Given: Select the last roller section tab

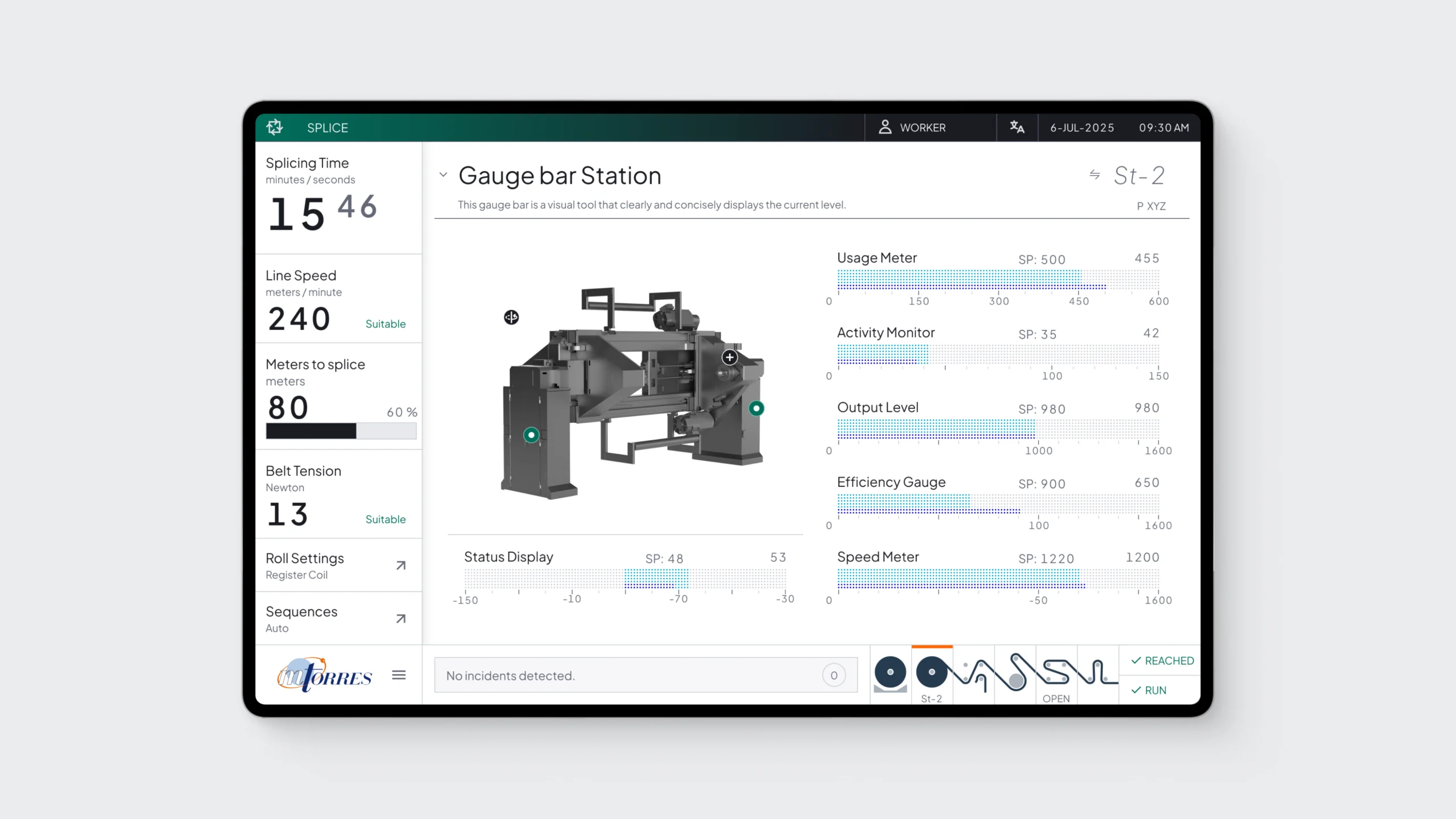Looking at the screenshot, I should [1098, 674].
